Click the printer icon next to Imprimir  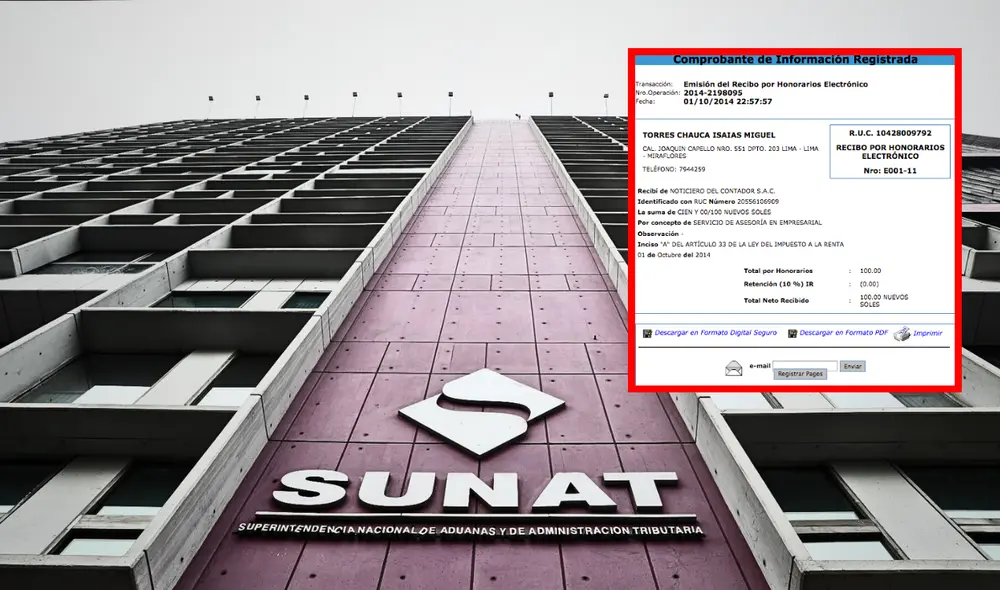pos(901,333)
